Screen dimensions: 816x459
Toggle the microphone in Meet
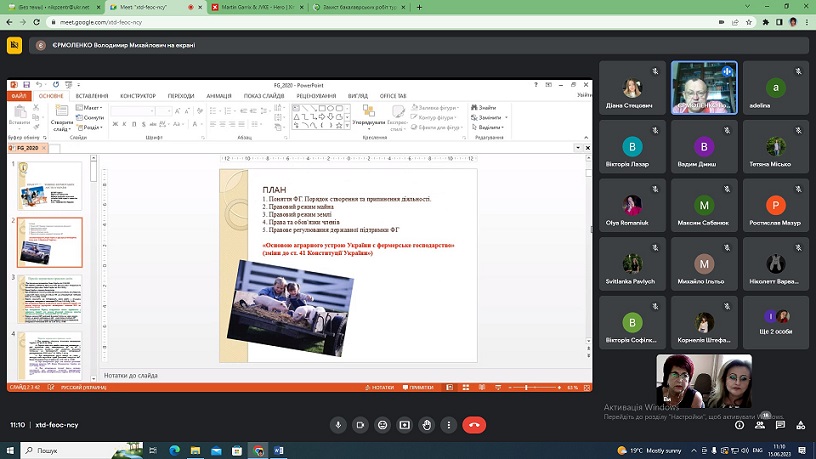(x=338, y=425)
